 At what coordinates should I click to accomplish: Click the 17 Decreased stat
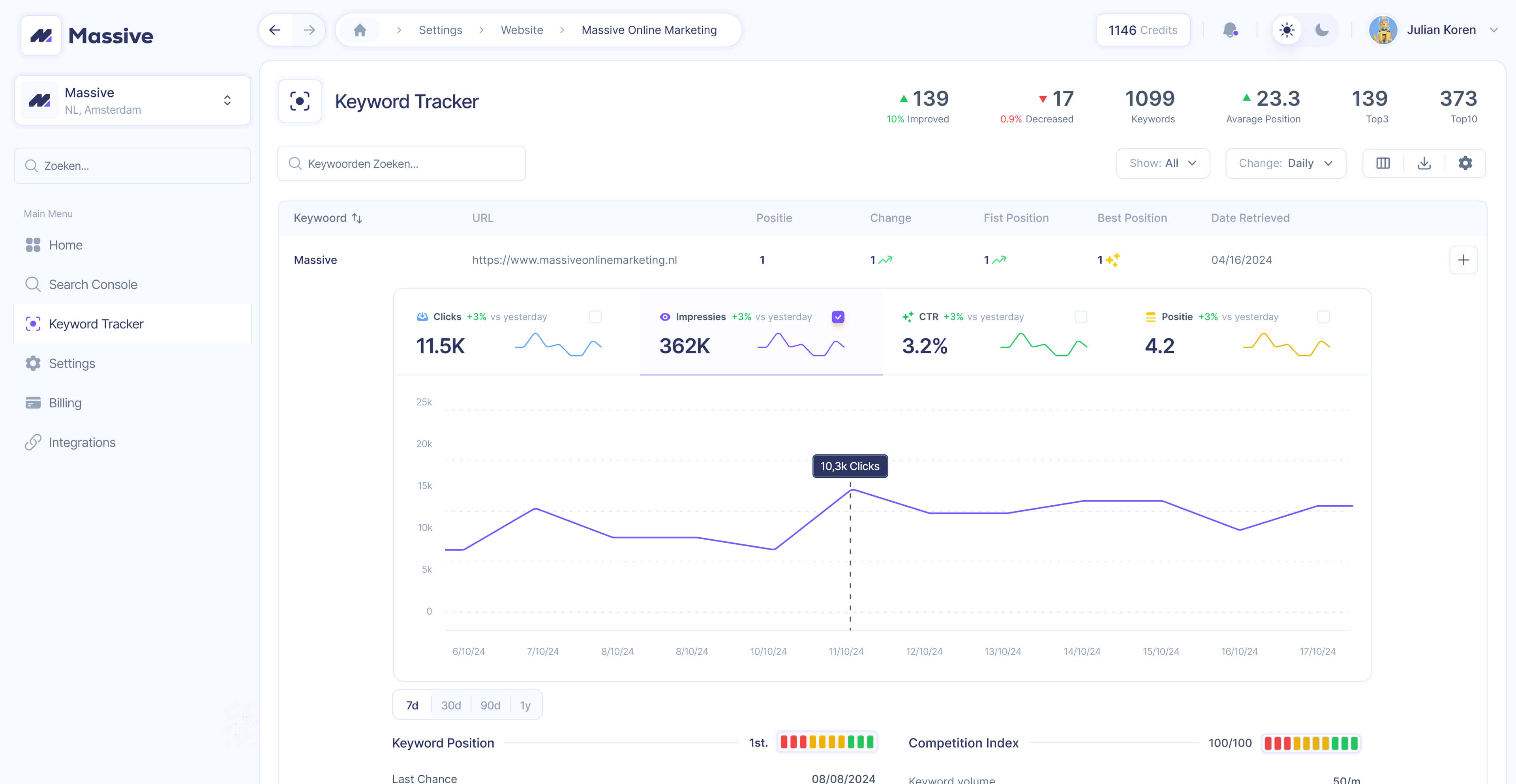point(1036,106)
